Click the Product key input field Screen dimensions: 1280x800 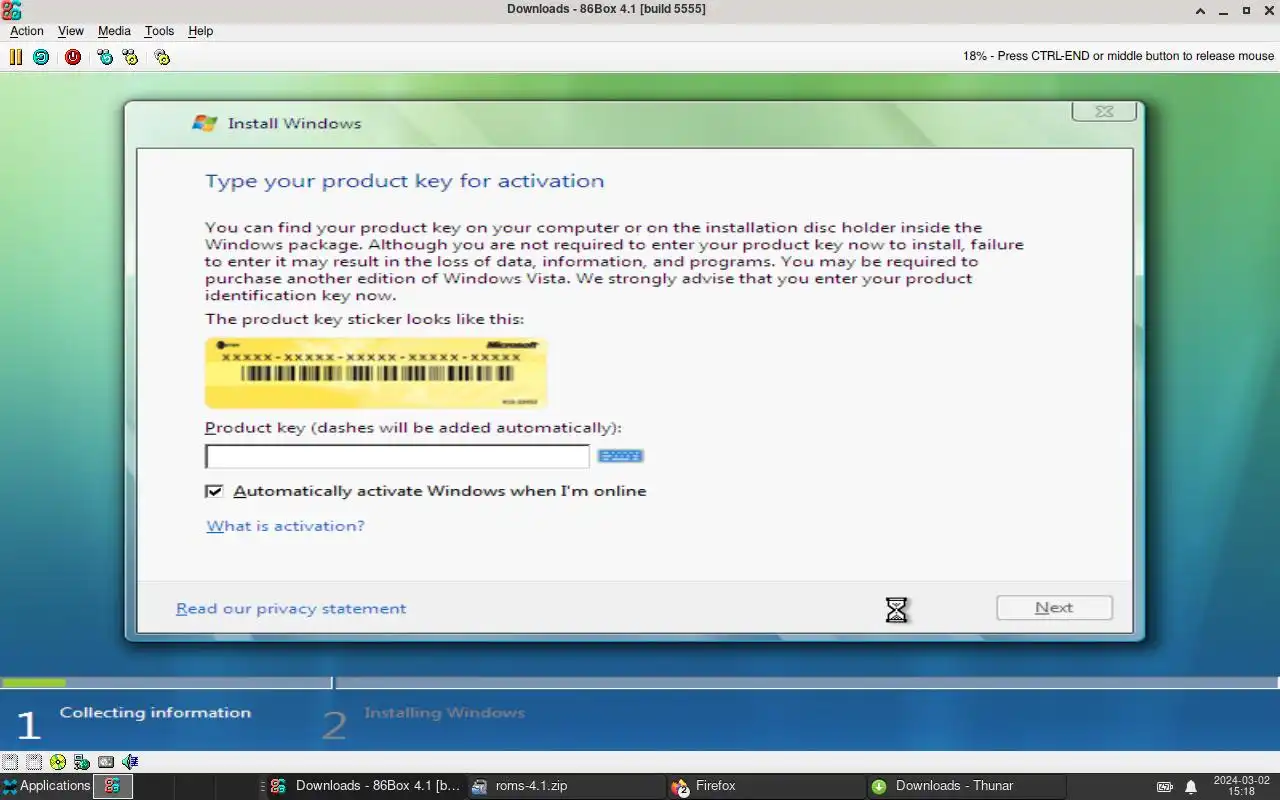click(397, 456)
